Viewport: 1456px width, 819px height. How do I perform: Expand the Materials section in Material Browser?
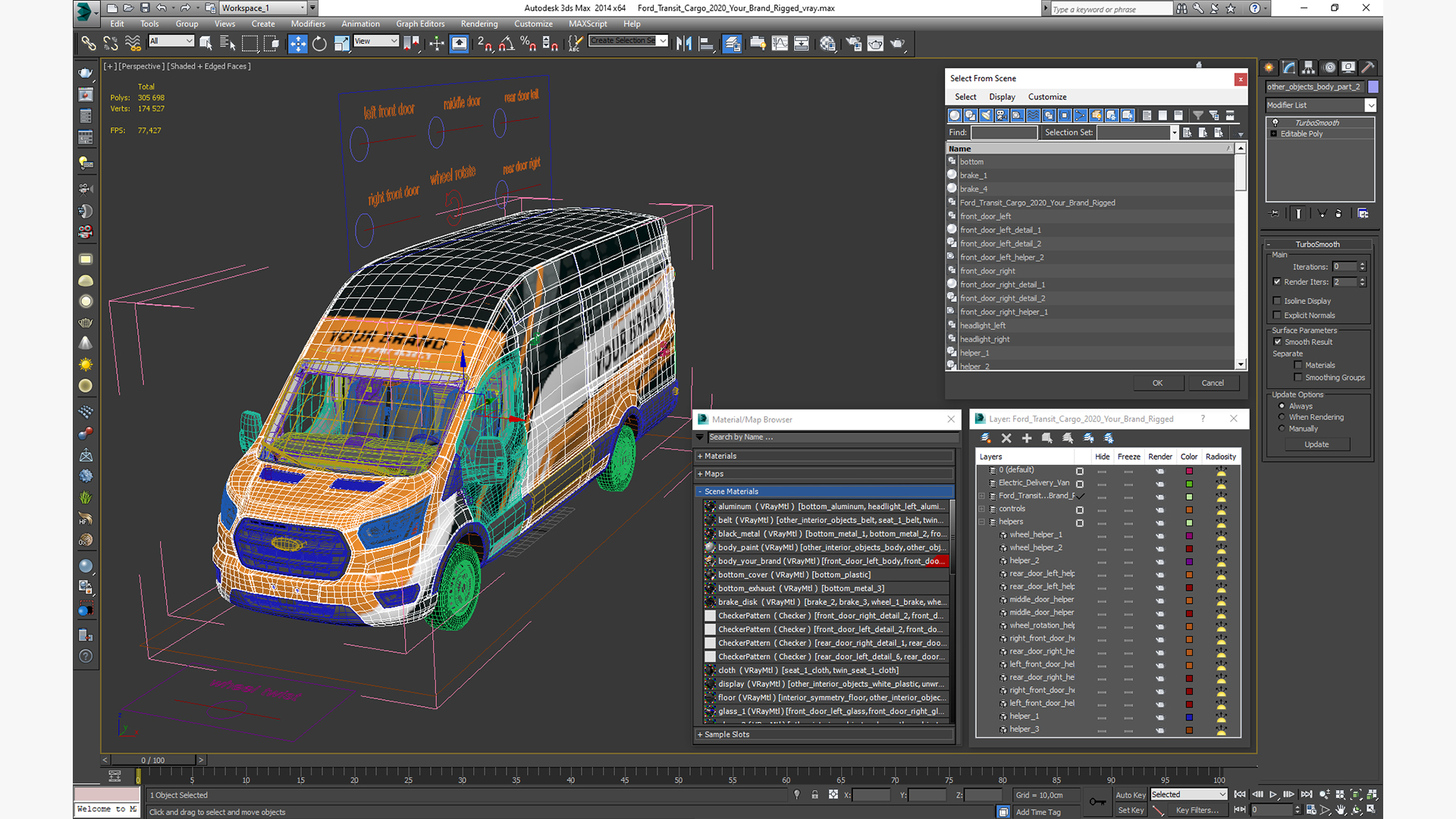pos(824,457)
